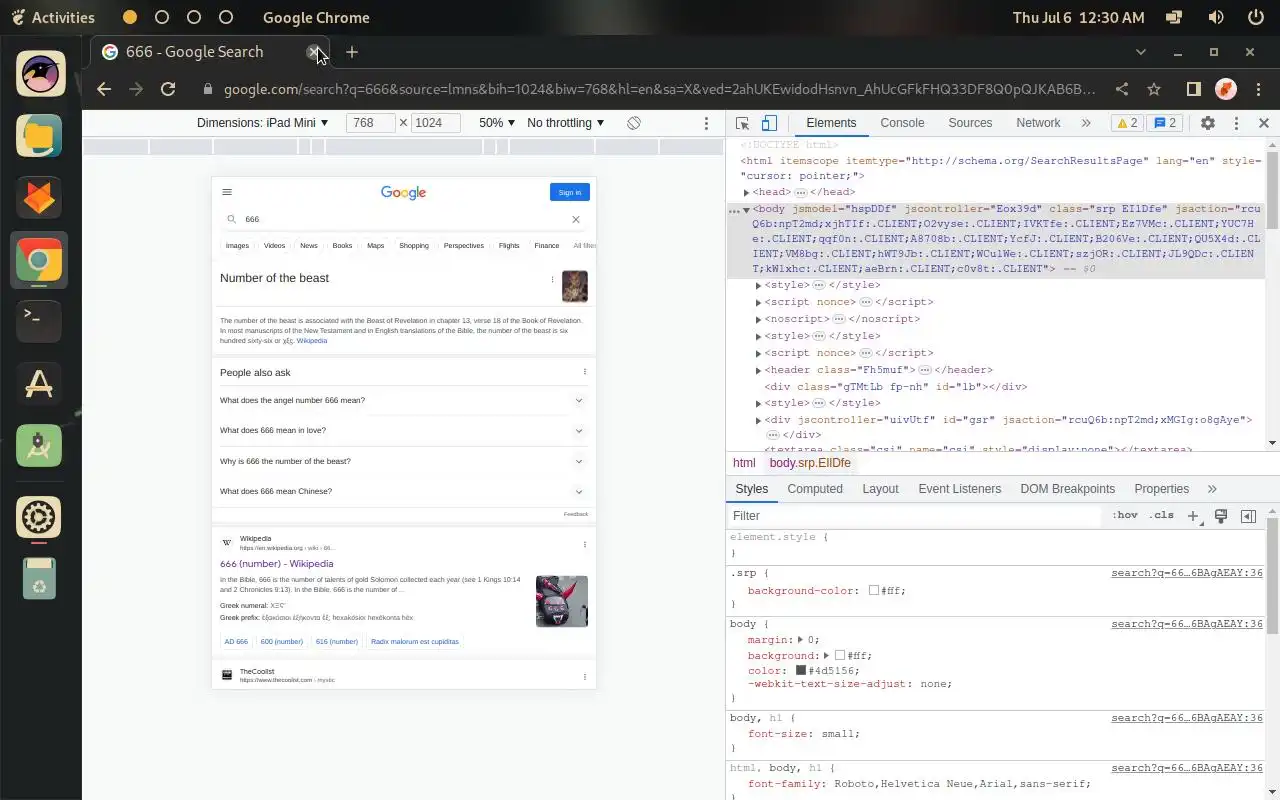This screenshot has width=1280, height=800.
Task: Open body background #fff color swatch
Action: 840,656
